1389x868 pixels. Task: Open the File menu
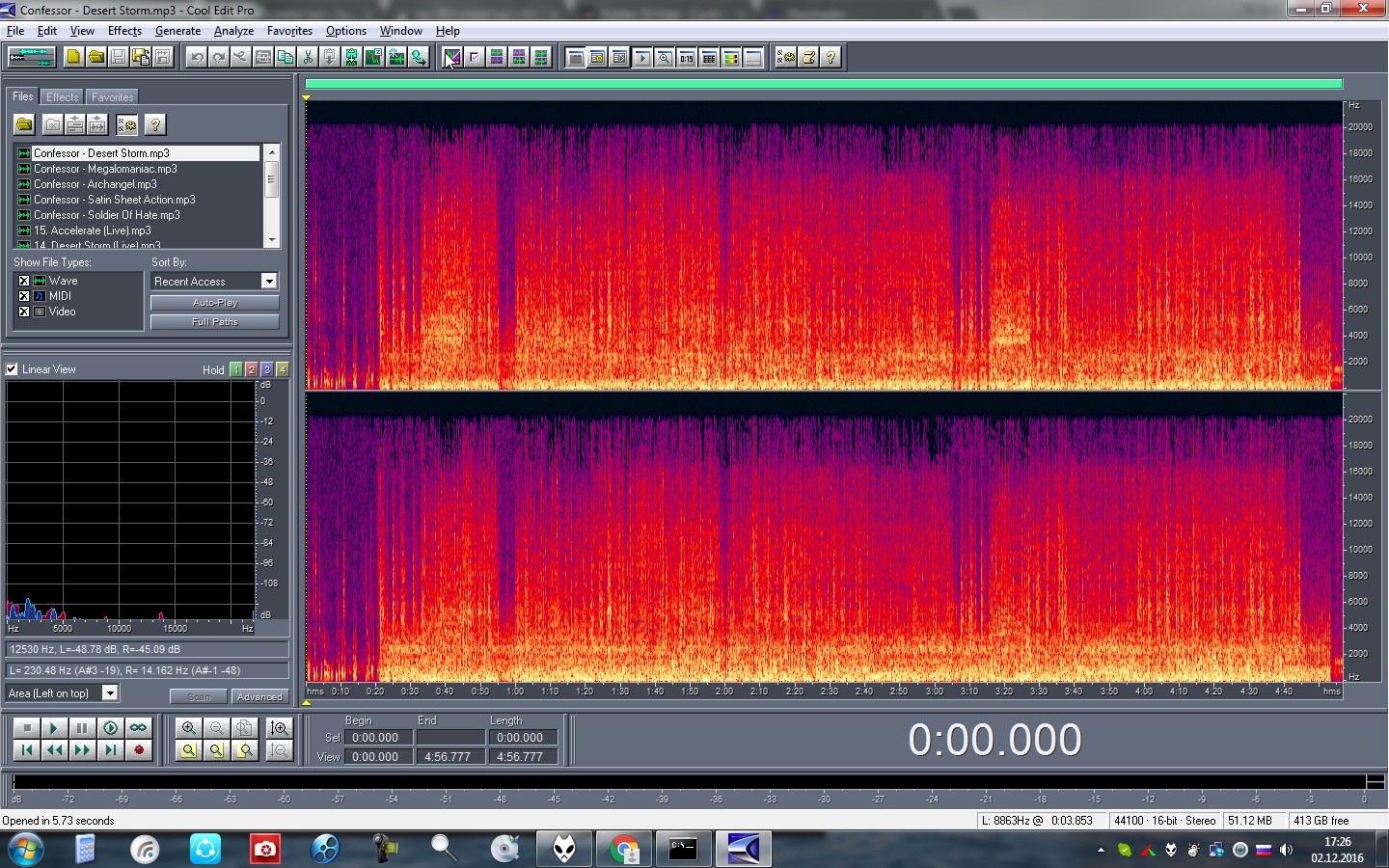pos(15,31)
